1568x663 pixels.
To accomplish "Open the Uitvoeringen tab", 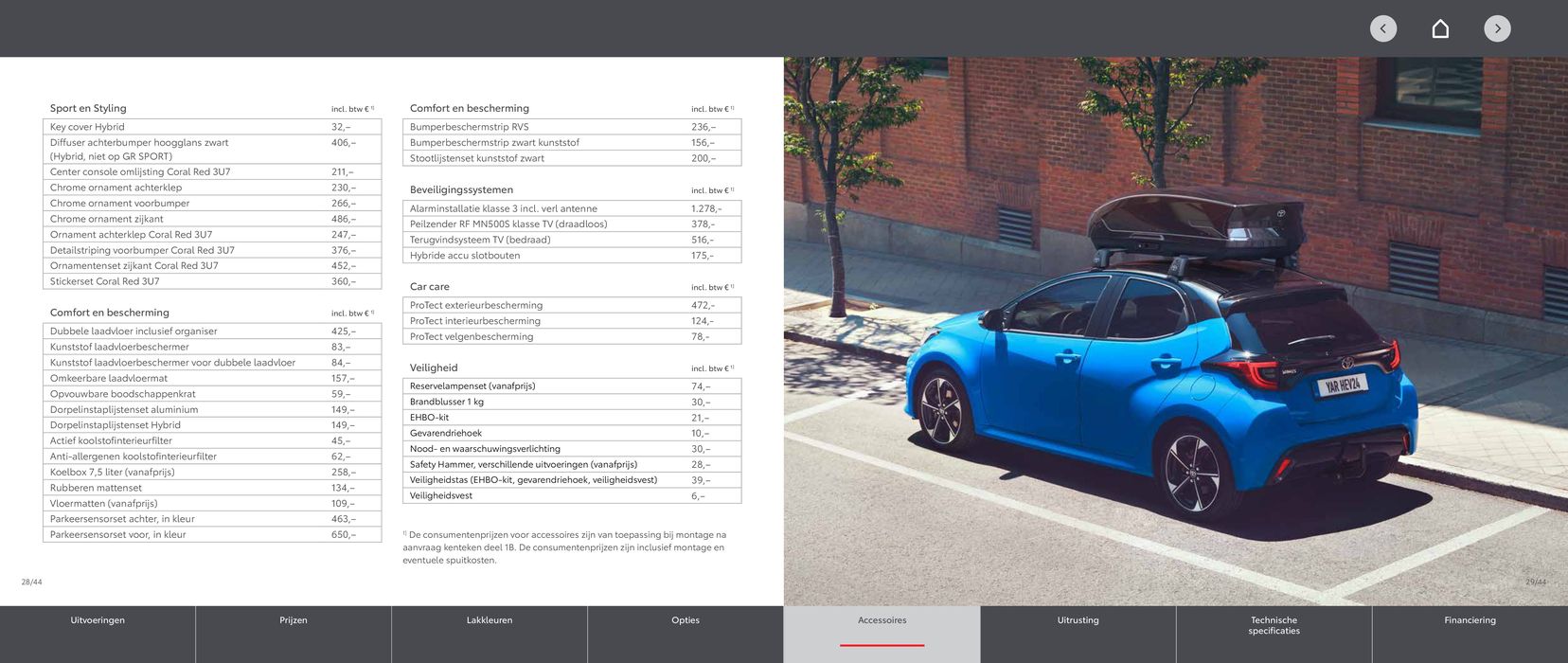I will coord(98,621).
